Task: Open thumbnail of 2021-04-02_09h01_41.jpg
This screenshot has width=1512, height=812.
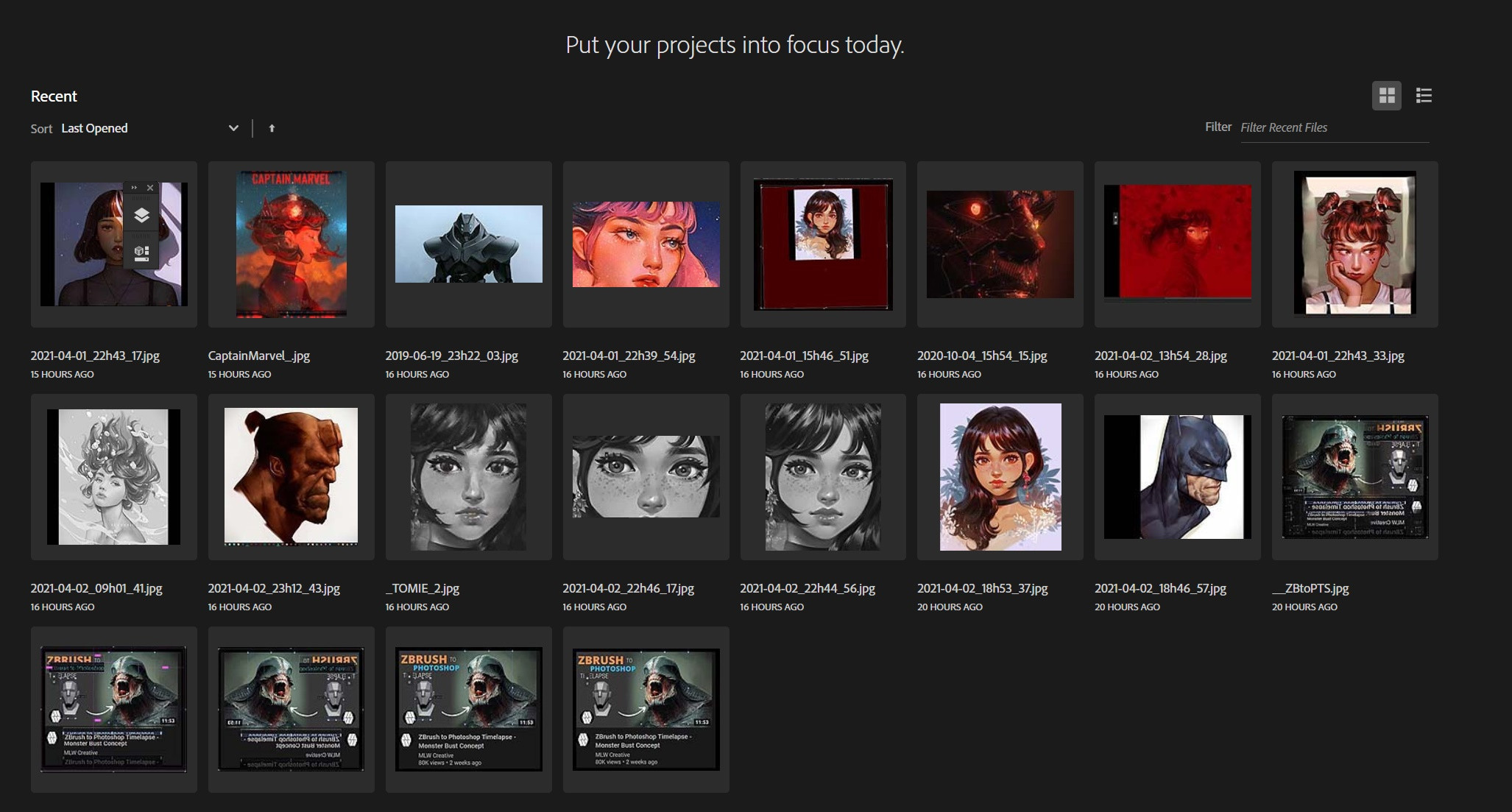Action: coord(114,477)
